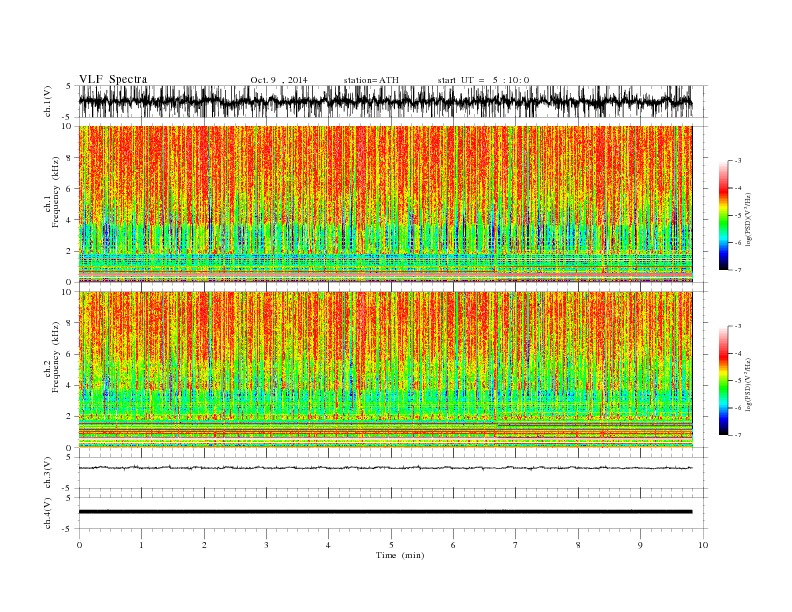Click the "-3" label on the ch.1 color bar
The height and width of the screenshot is (612, 792).
point(738,161)
